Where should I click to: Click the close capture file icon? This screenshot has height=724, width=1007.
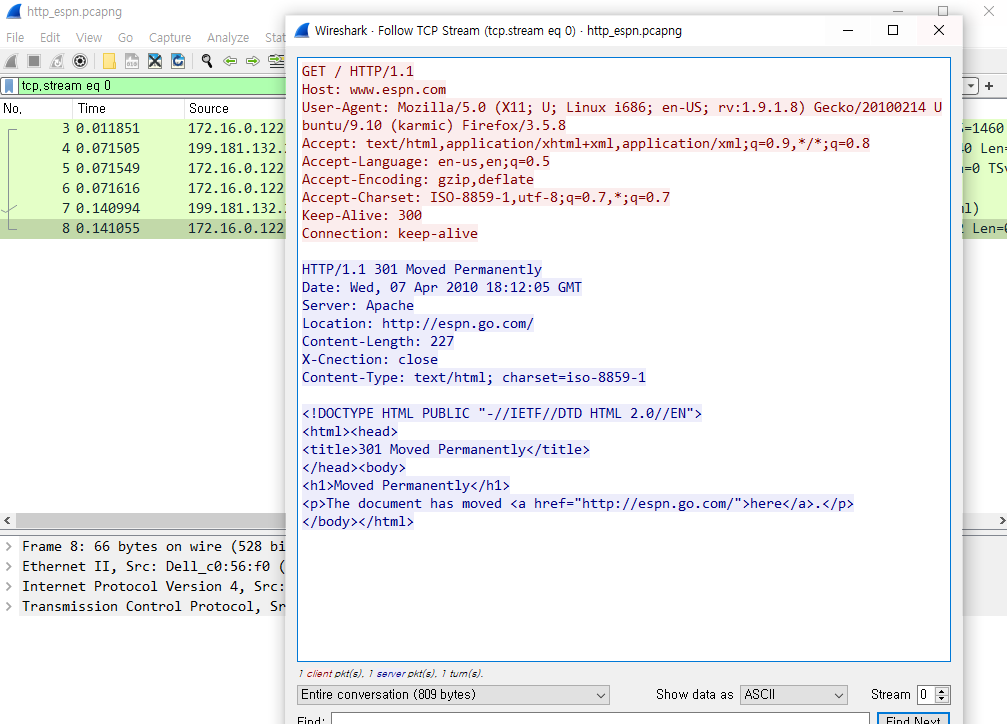click(x=155, y=61)
